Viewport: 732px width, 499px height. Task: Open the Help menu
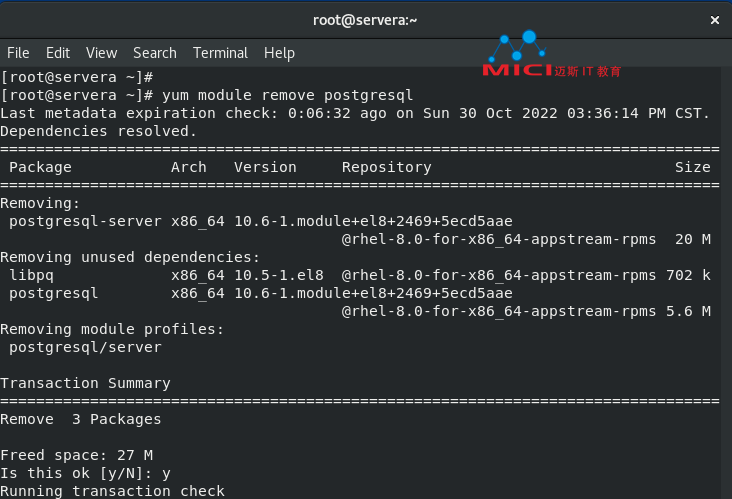[279, 53]
